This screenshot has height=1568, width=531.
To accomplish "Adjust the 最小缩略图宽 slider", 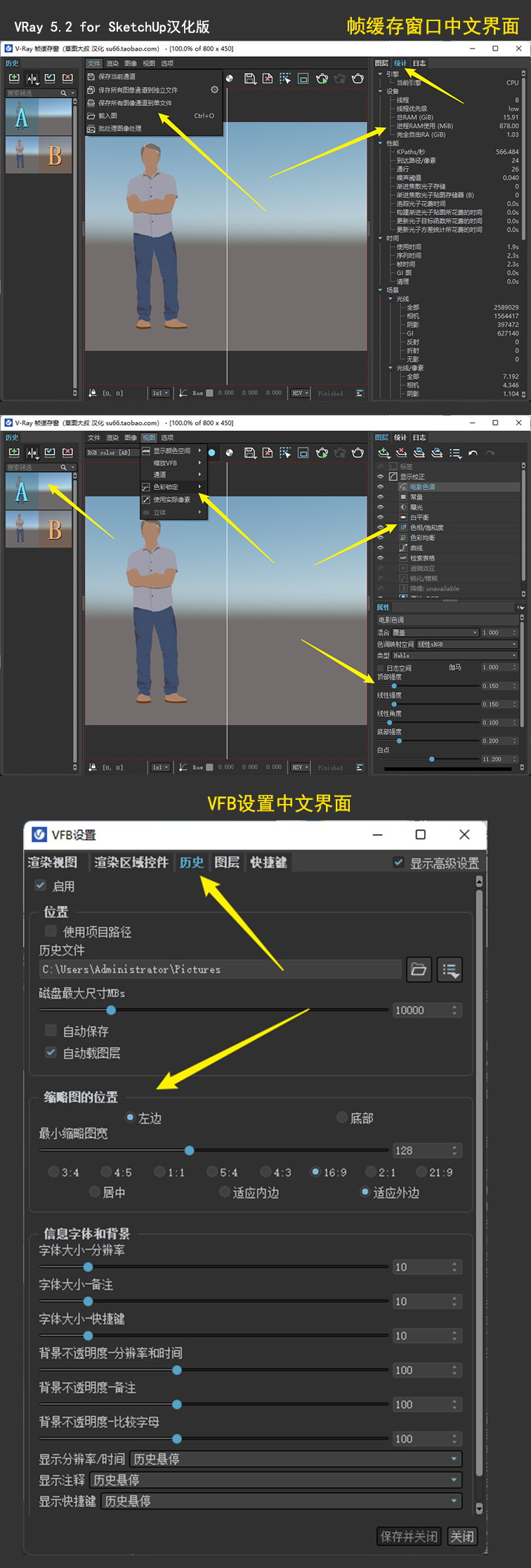I will (190, 1150).
